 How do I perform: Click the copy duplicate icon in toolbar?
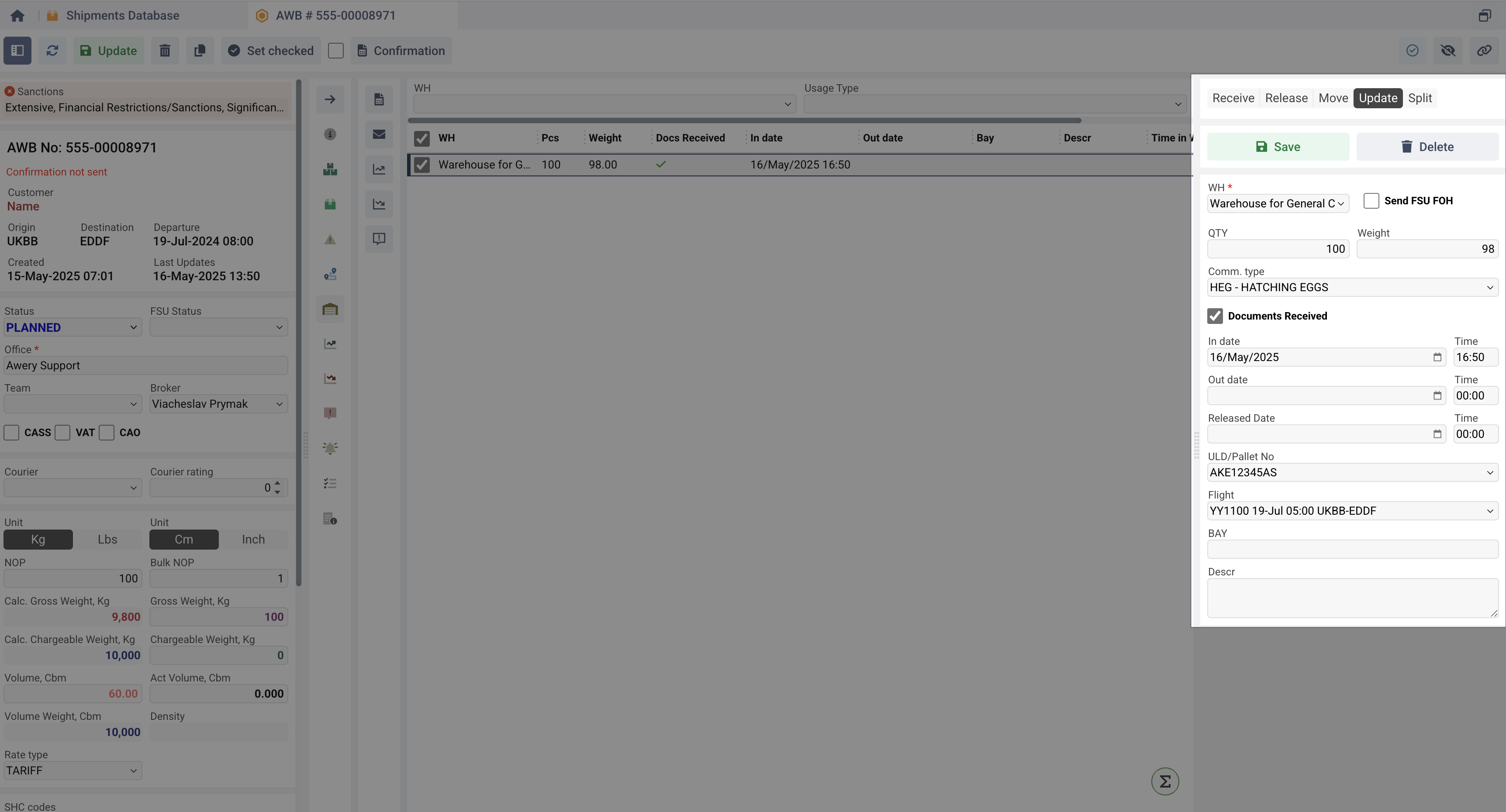click(199, 51)
